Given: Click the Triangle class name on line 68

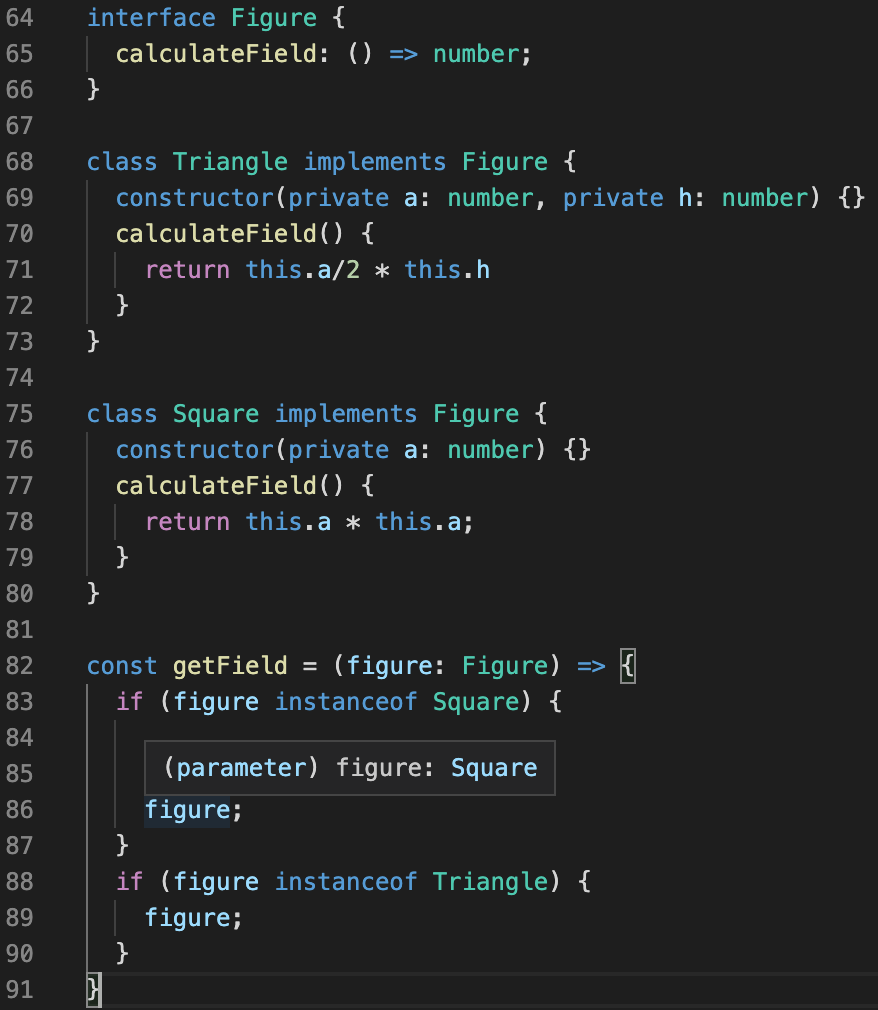Looking at the screenshot, I should pyautogui.click(x=229, y=161).
